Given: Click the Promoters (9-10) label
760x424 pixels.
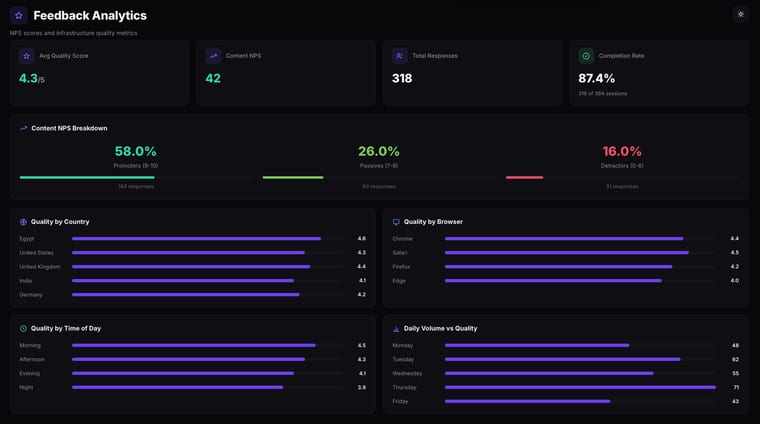Looking at the screenshot, I should point(136,166).
